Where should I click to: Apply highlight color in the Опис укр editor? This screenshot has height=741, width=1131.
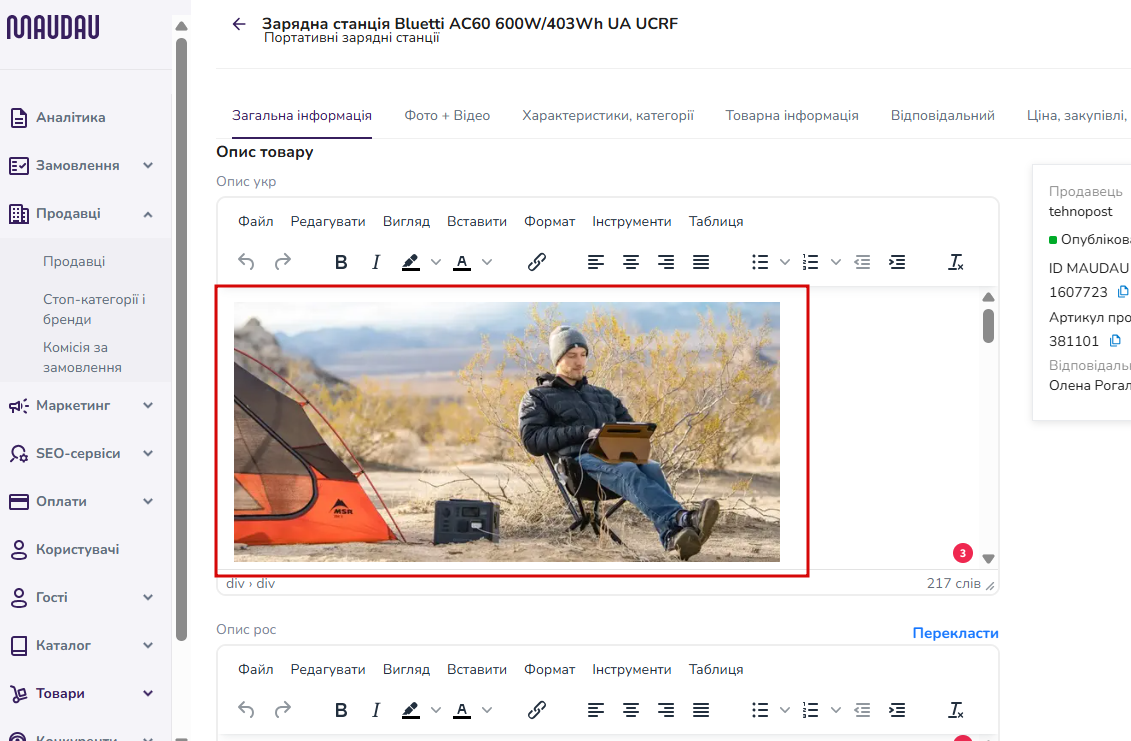tap(410, 262)
